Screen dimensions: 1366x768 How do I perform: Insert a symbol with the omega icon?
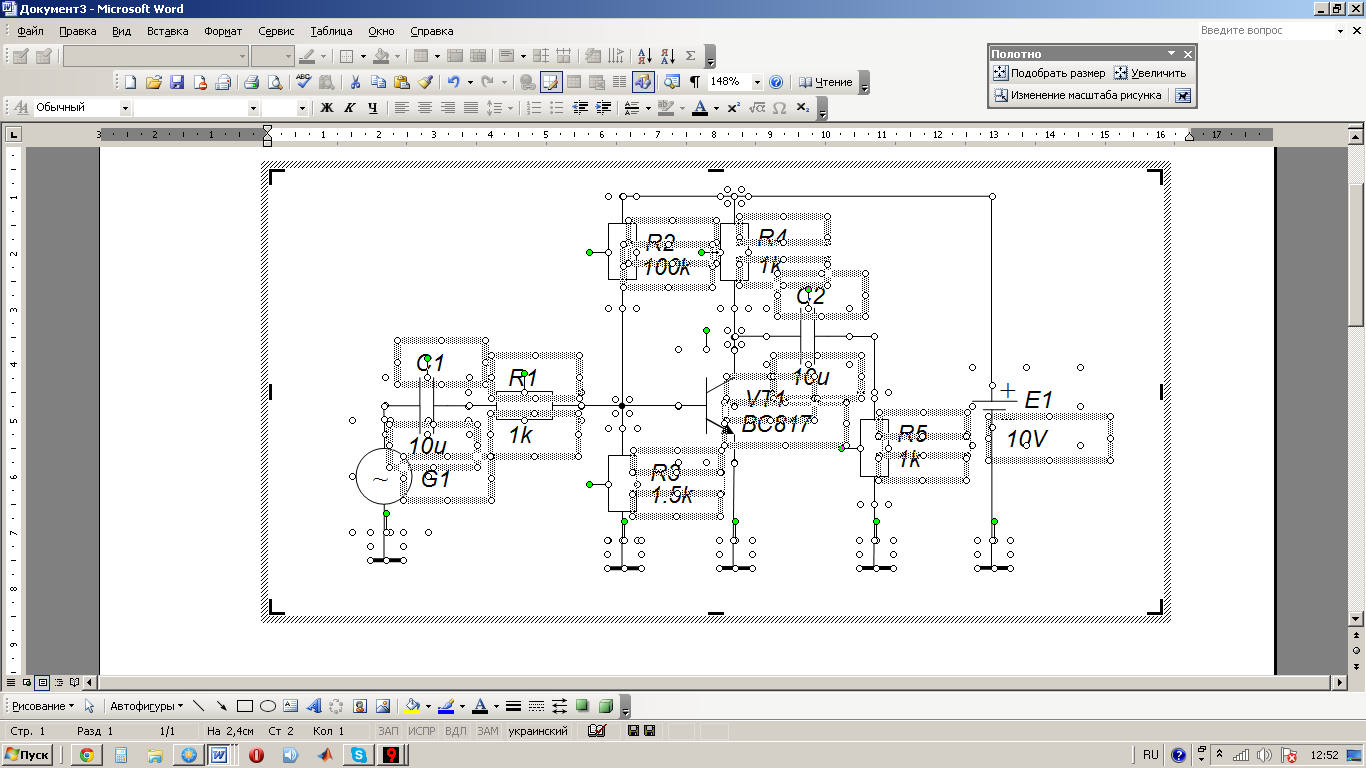click(x=779, y=108)
